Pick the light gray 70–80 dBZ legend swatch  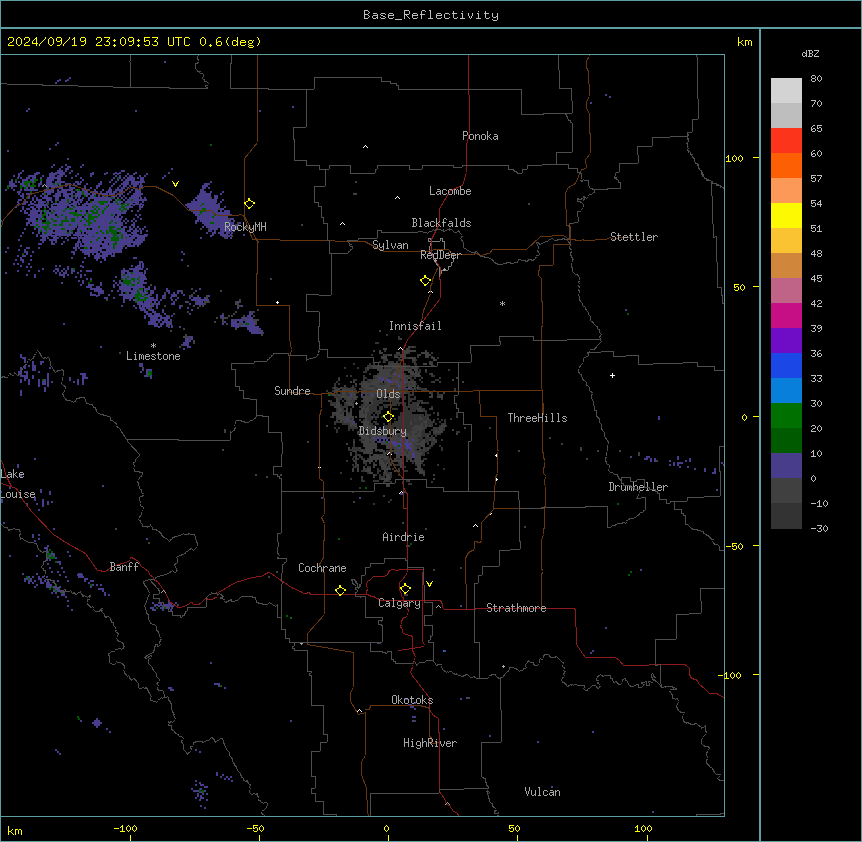click(786, 91)
